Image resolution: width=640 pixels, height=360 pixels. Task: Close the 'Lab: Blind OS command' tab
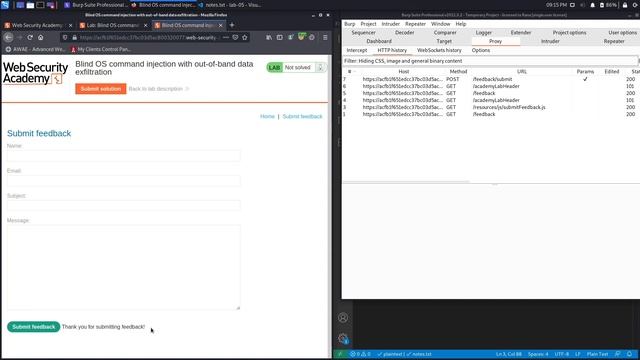click(x=145, y=25)
